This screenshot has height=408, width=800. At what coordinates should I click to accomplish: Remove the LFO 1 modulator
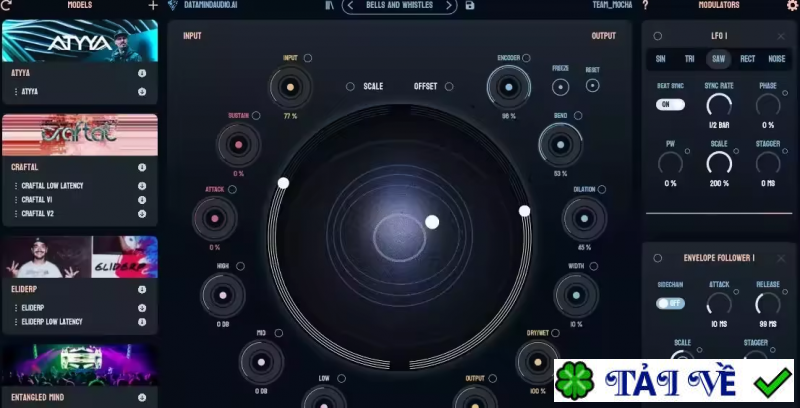pyautogui.click(x=781, y=36)
